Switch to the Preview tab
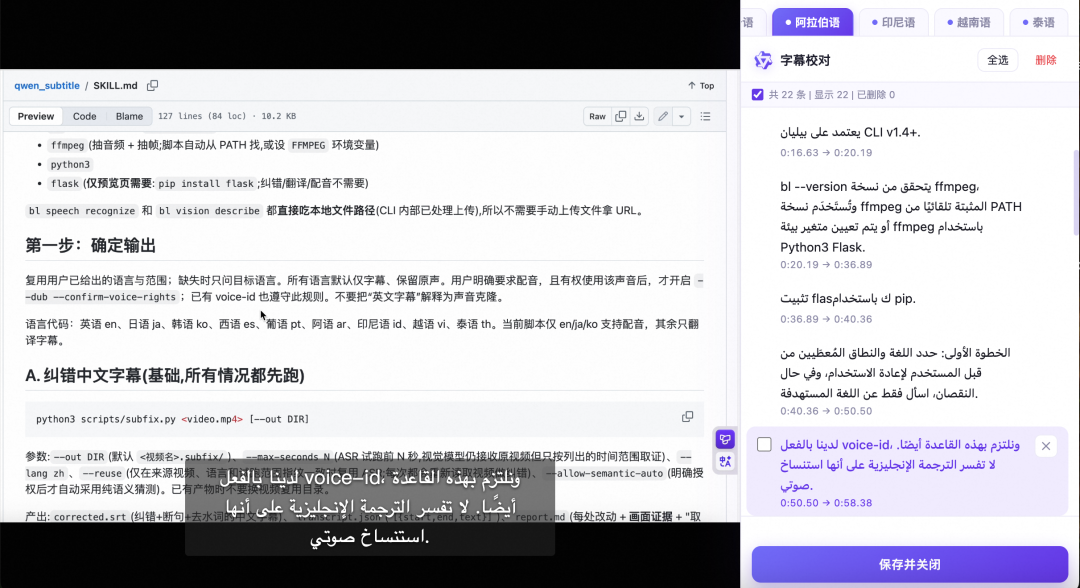This screenshot has height=588, width=1080. click(x=36, y=116)
